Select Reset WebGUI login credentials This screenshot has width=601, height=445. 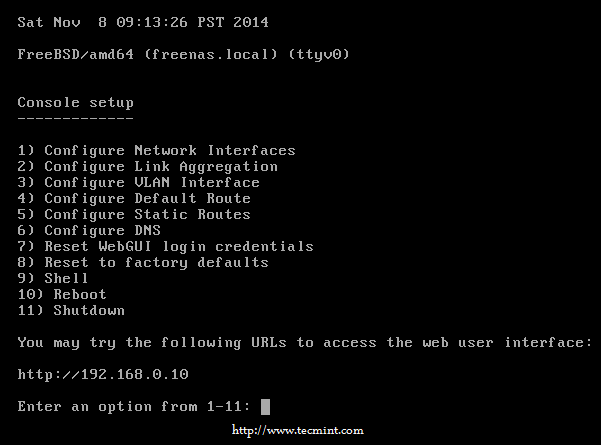click(166, 246)
